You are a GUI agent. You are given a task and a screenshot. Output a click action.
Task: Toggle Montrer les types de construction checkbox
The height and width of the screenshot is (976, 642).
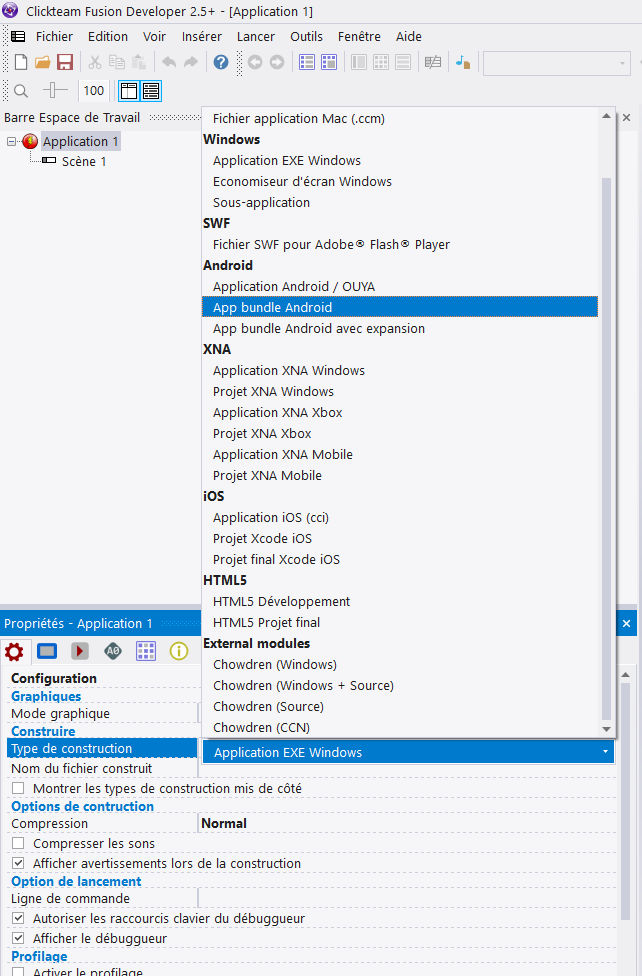tap(19, 789)
